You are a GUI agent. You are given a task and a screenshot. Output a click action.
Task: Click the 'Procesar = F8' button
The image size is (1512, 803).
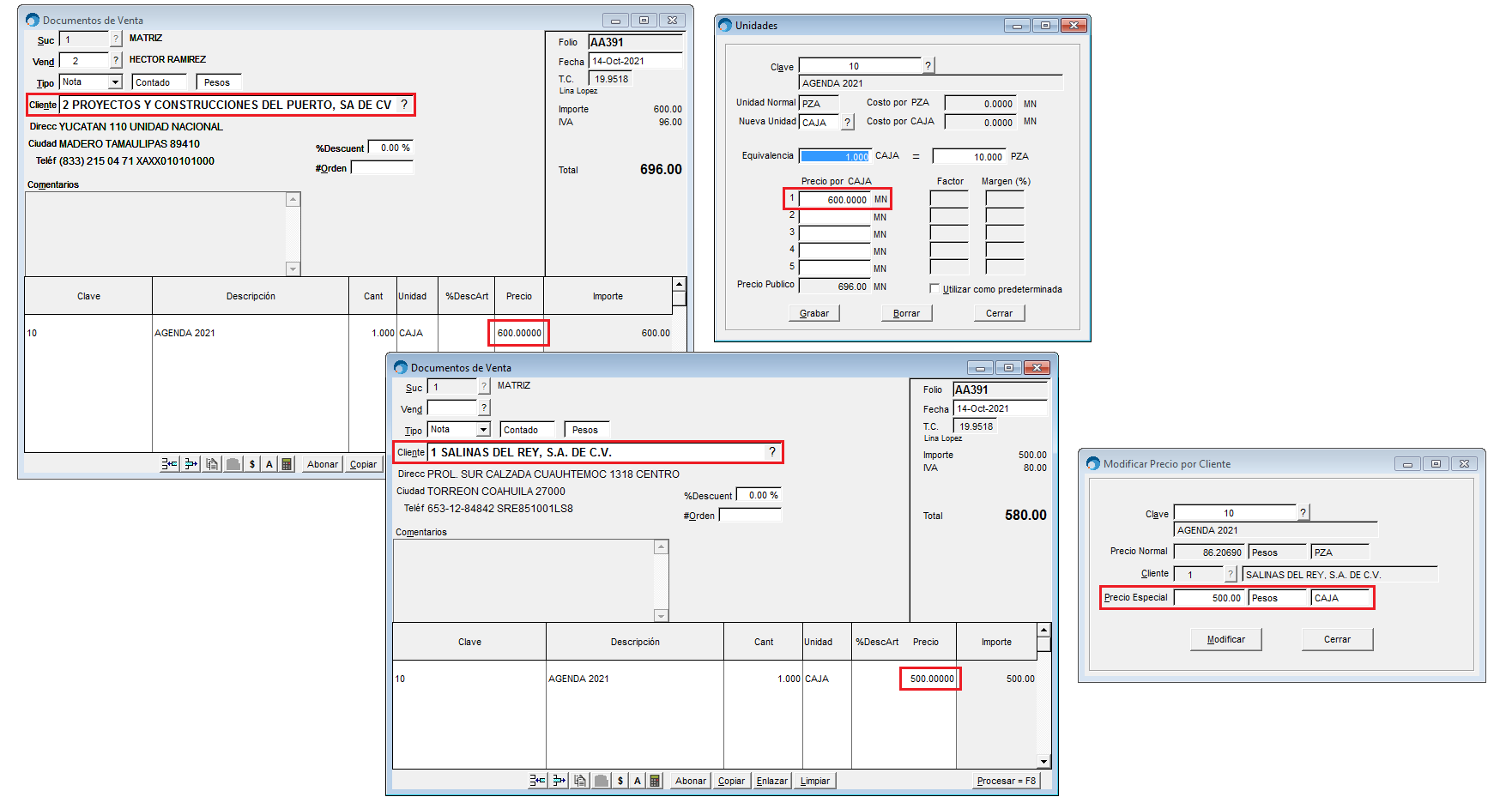[1007, 781]
